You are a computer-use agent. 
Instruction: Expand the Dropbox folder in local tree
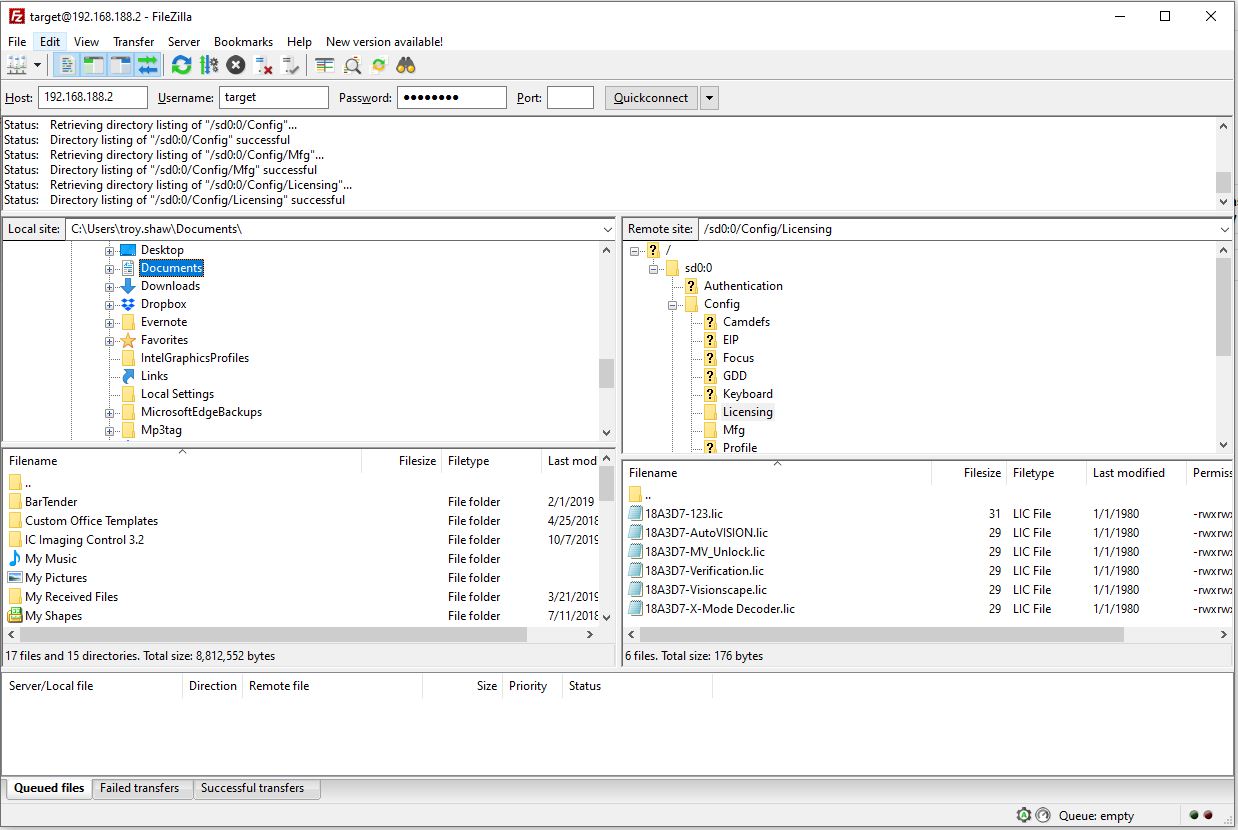tap(109, 304)
